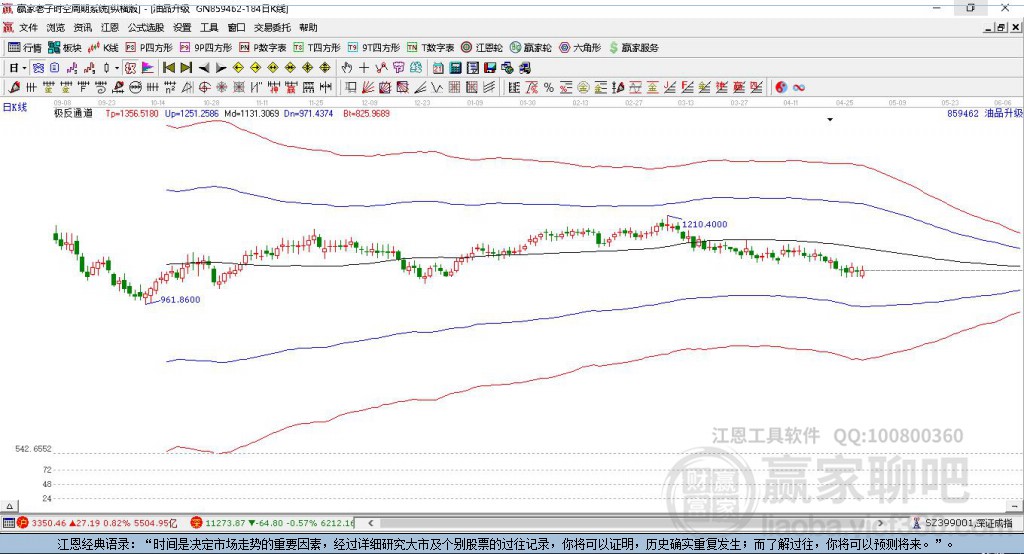Open the 公式选股 menu
Viewport: 1024px width, 554px height.
146,27
